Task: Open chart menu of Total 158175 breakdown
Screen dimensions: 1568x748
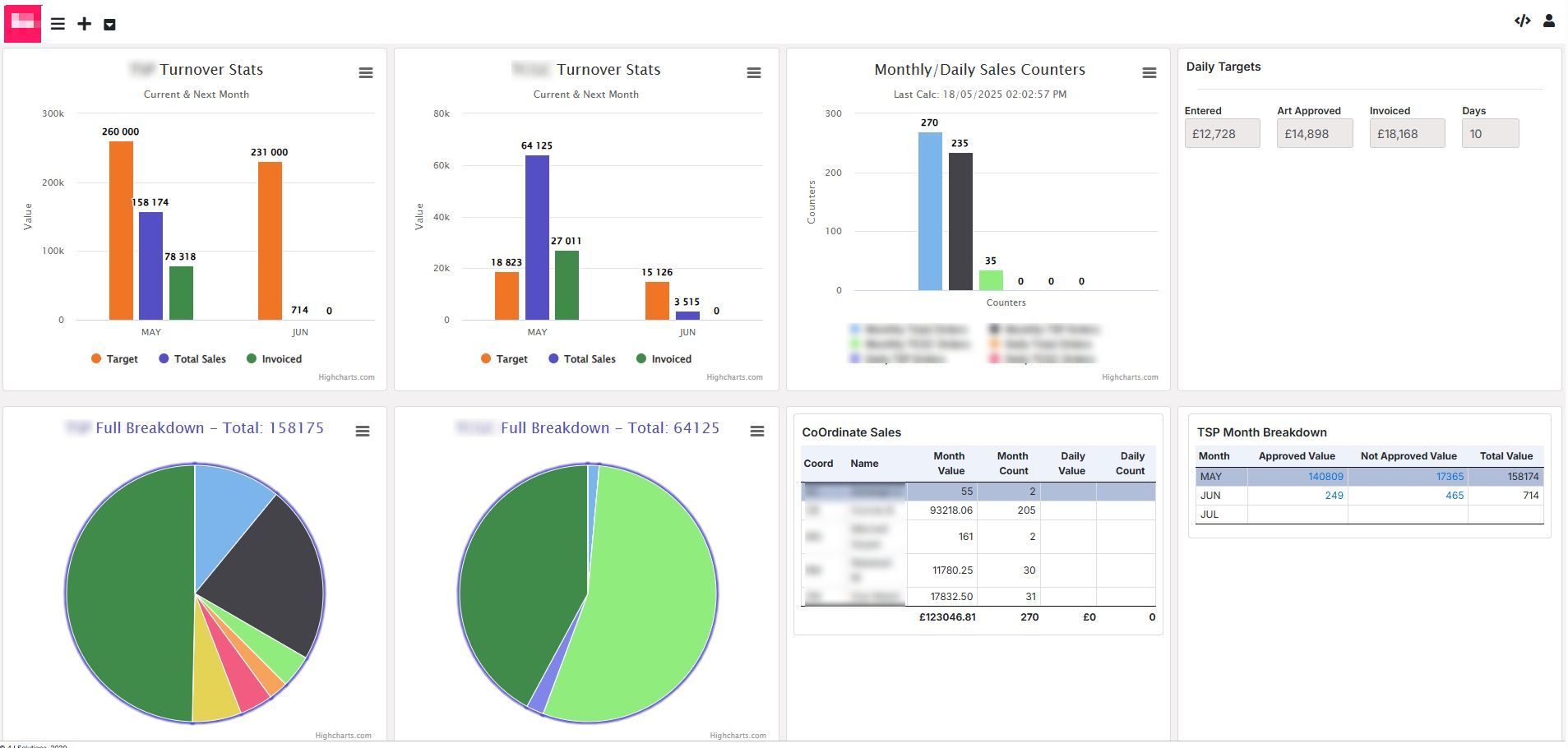Action: point(362,432)
